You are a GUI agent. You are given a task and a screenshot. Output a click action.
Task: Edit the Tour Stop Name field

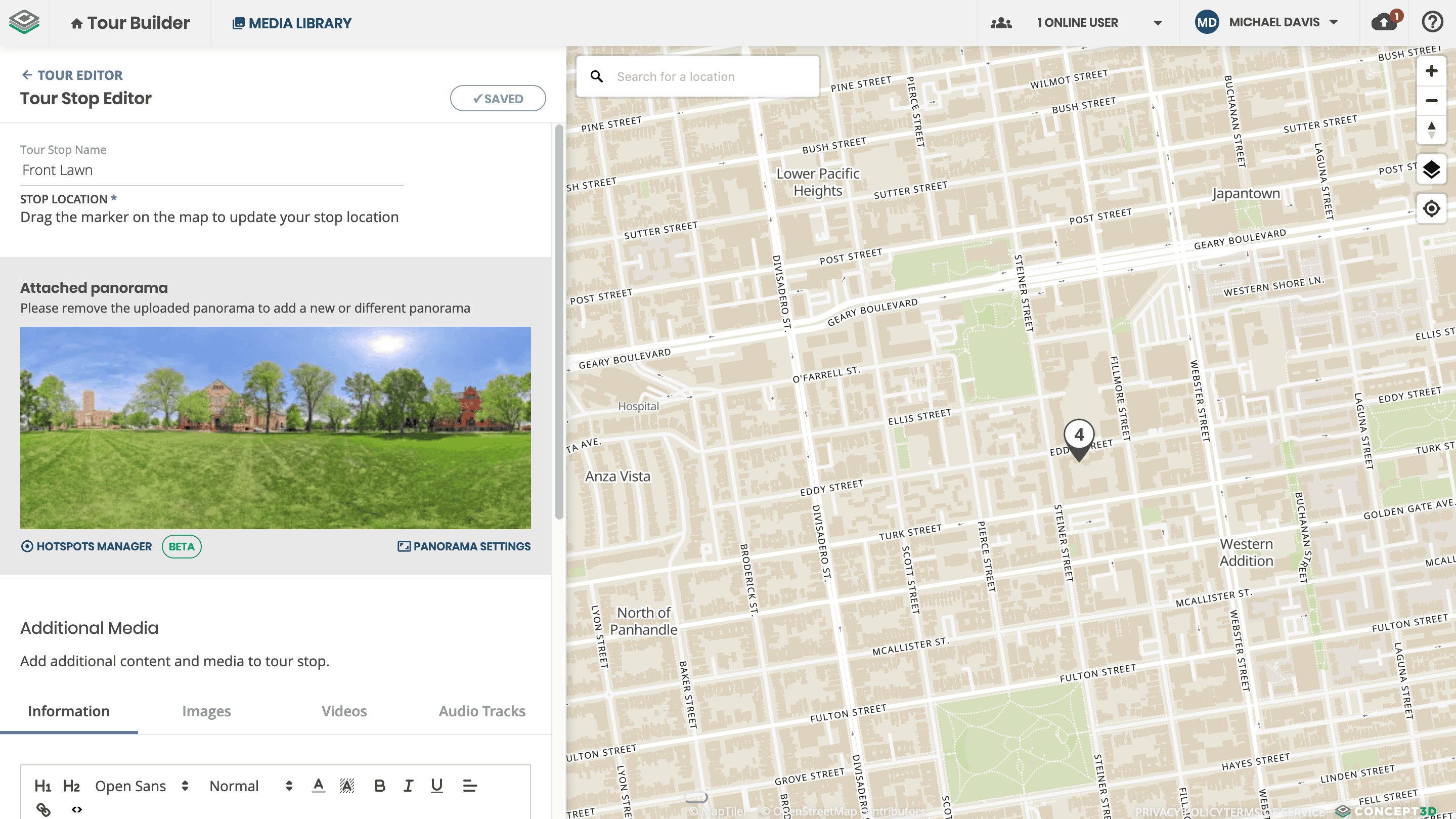pos(211,170)
